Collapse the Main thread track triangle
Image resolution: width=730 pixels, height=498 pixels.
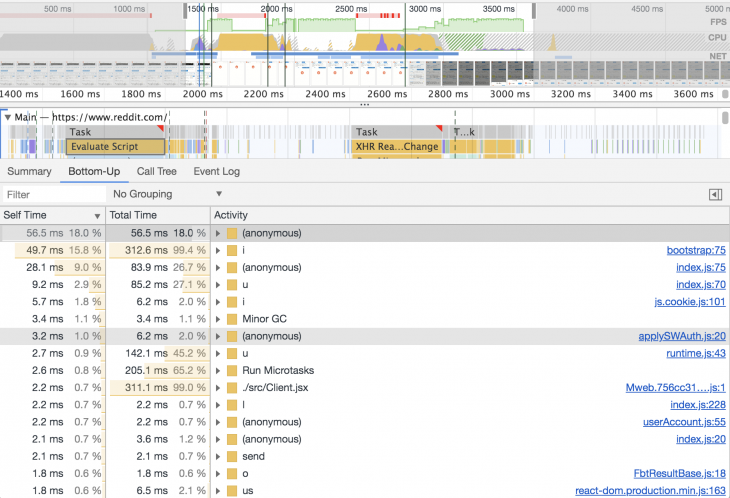[x=7, y=118]
